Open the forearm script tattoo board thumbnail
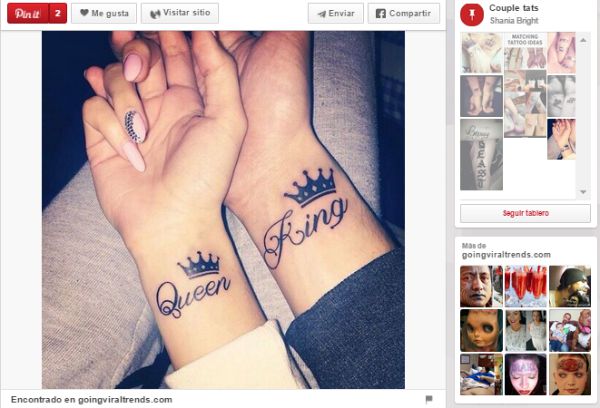The height and width of the screenshot is (408, 600). (x=481, y=155)
